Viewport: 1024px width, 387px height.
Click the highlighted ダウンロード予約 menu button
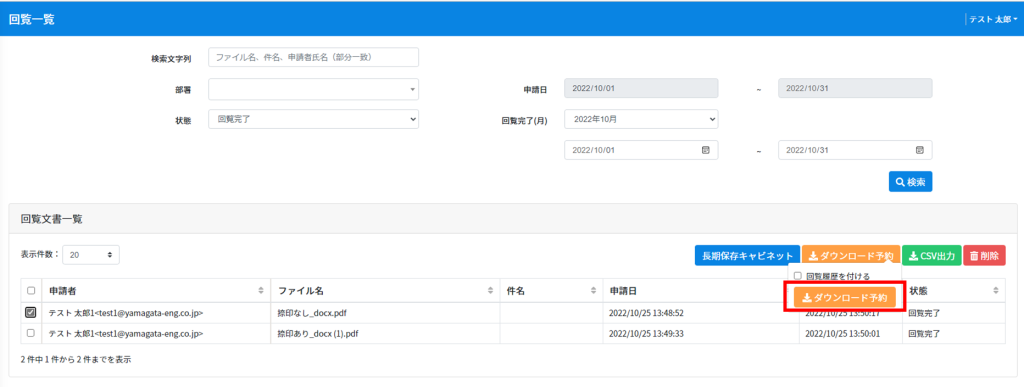(x=844, y=298)
